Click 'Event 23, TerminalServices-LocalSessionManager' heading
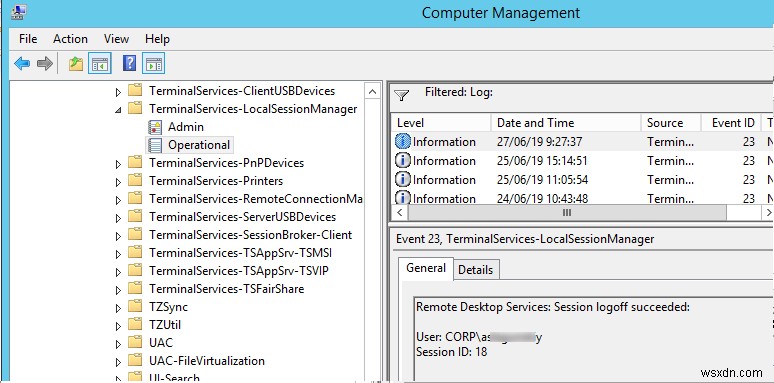The height and width of the screenshot is (383, 774). 525,239
